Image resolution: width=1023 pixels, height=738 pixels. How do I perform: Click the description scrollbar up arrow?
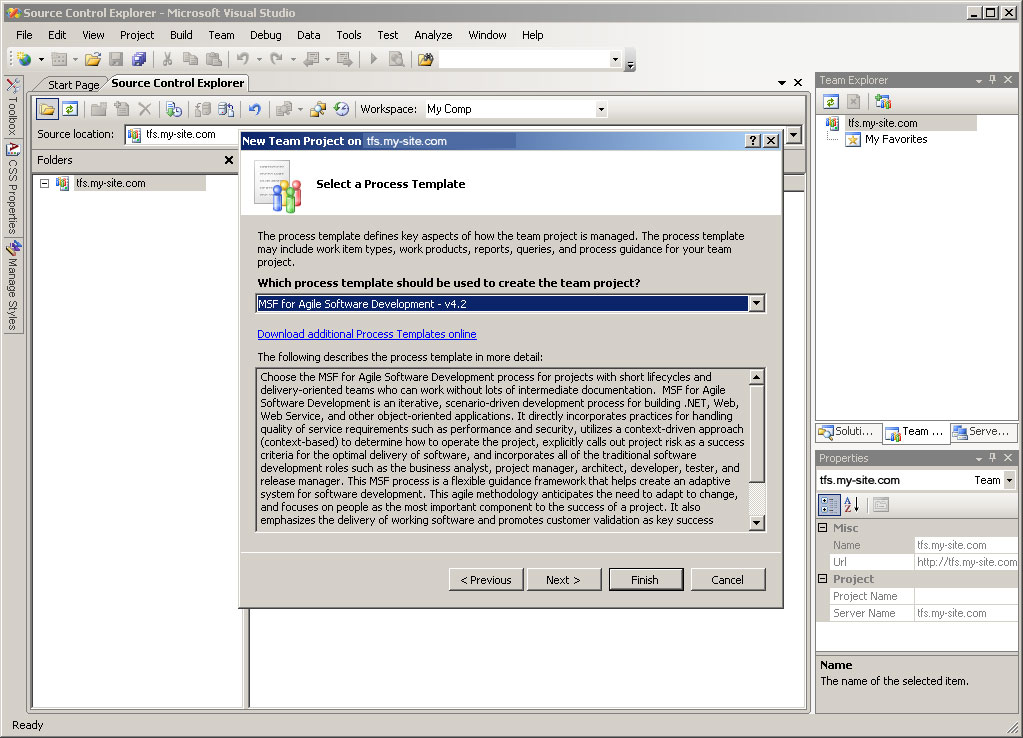756,377
